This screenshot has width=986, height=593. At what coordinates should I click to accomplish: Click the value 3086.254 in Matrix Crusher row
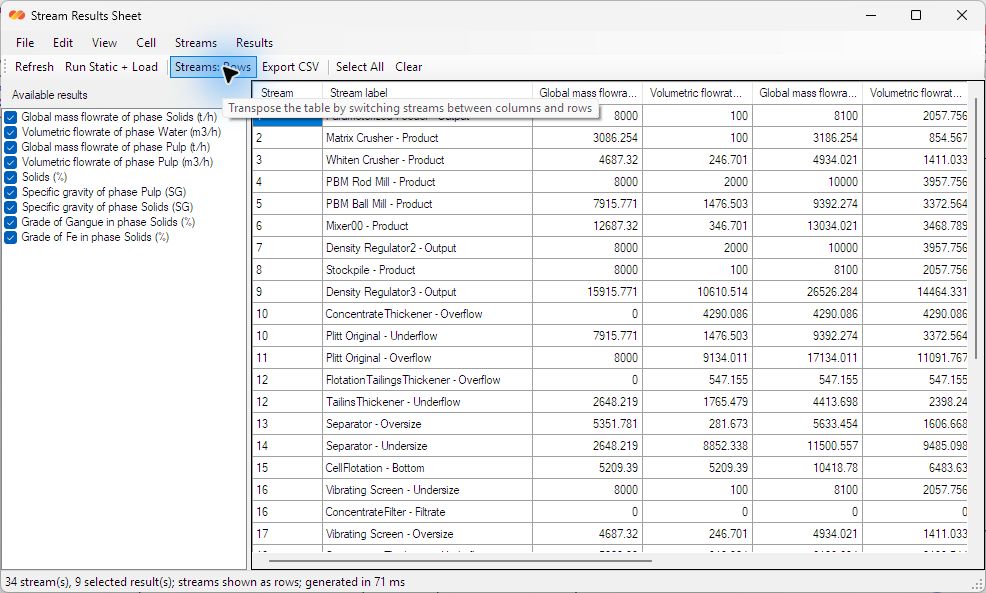[x=587, y=138]
